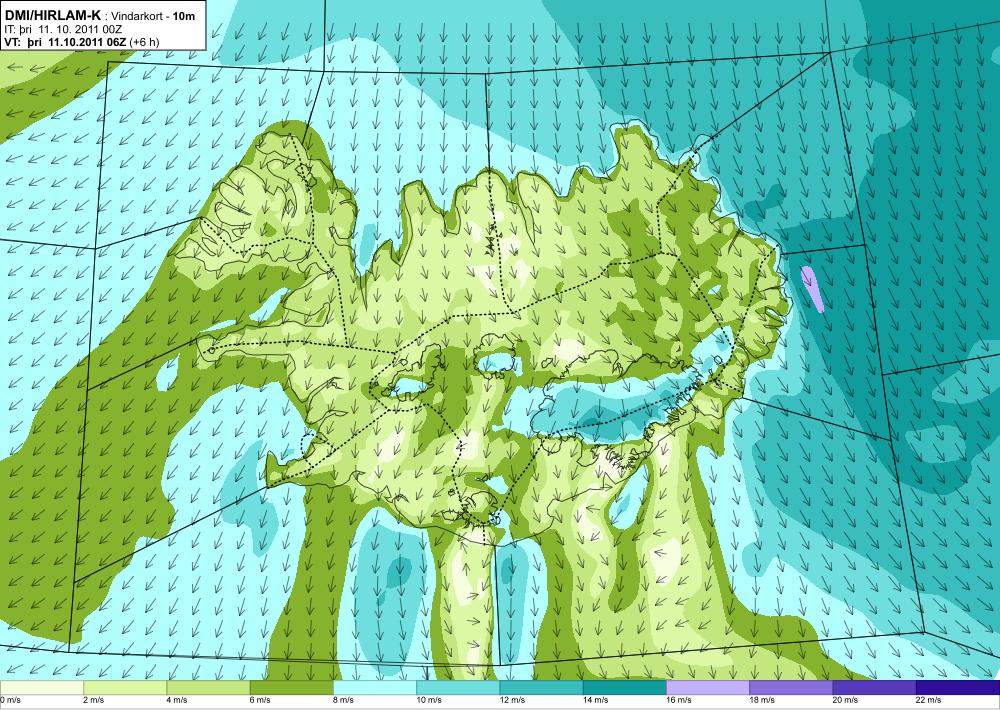The width and height of the screenshot is (1000, 710).
Task: Select the light lavender 16–18 m/s legend swatch
Action: pyautogui.click(x=708, y=687)
